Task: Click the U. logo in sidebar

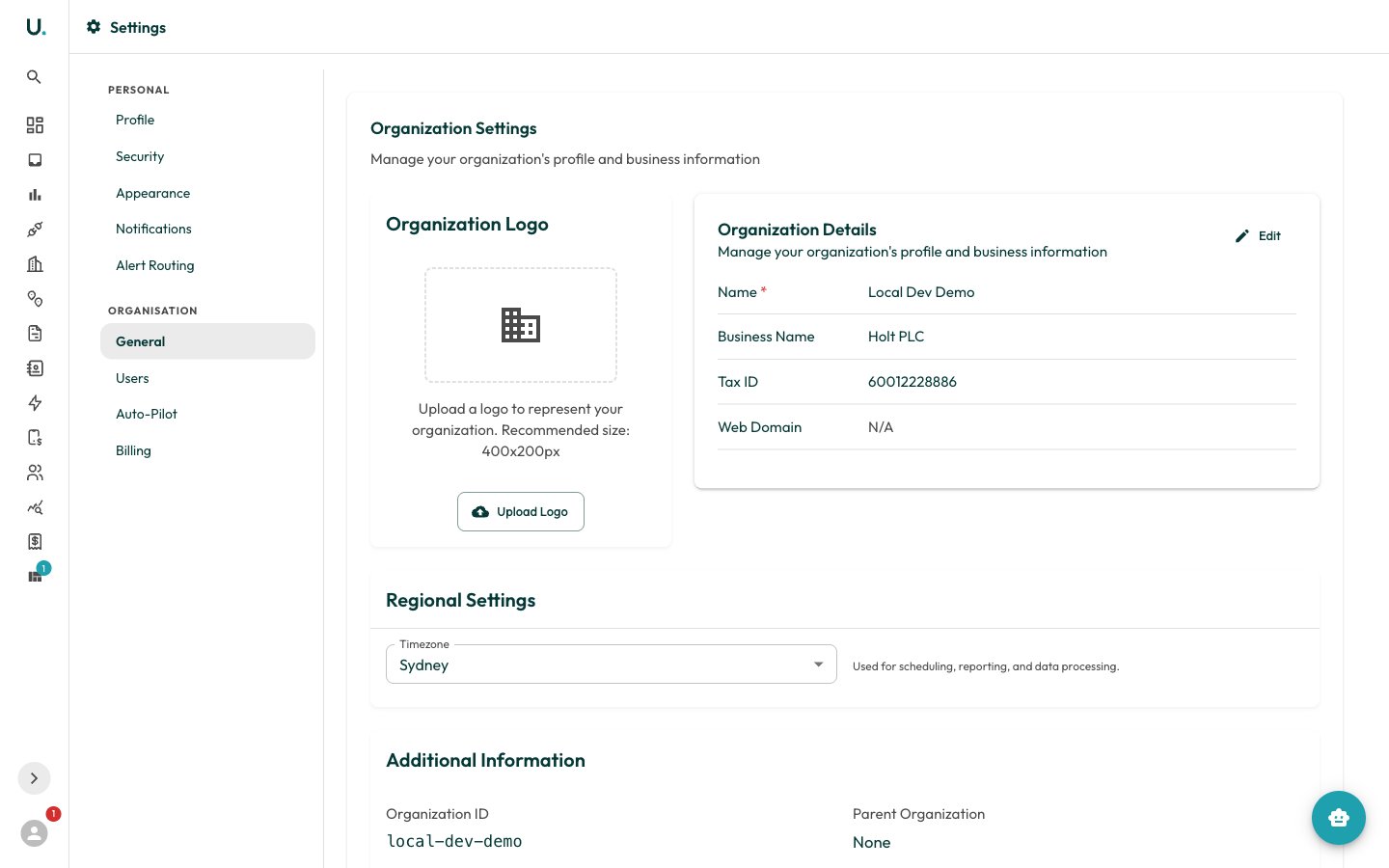Action: (x=35, y=27)
